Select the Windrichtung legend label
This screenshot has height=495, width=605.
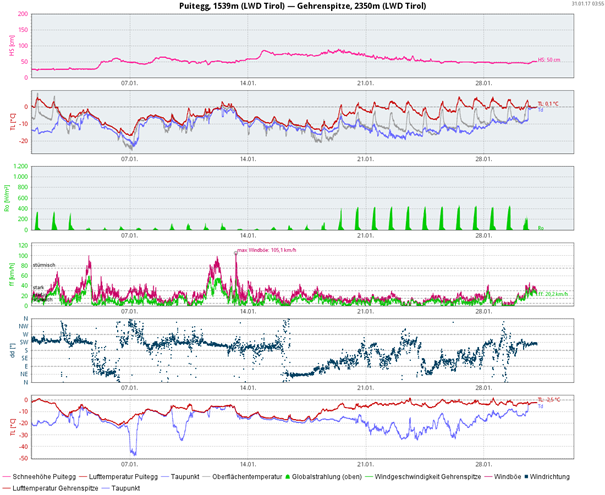[x=549, y=477]
